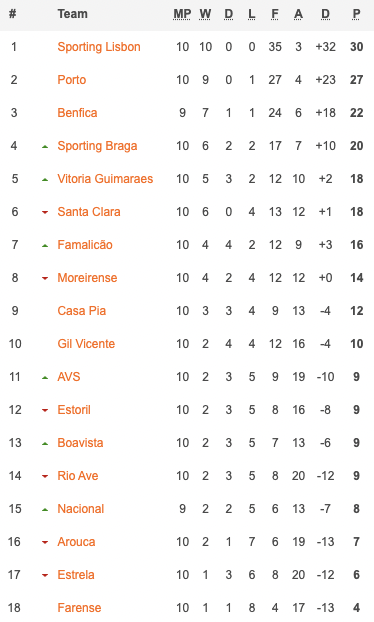Click the green up arrow beside AVS
The width and height of the screenshot is (374, 622).
[x=45, y=378]
